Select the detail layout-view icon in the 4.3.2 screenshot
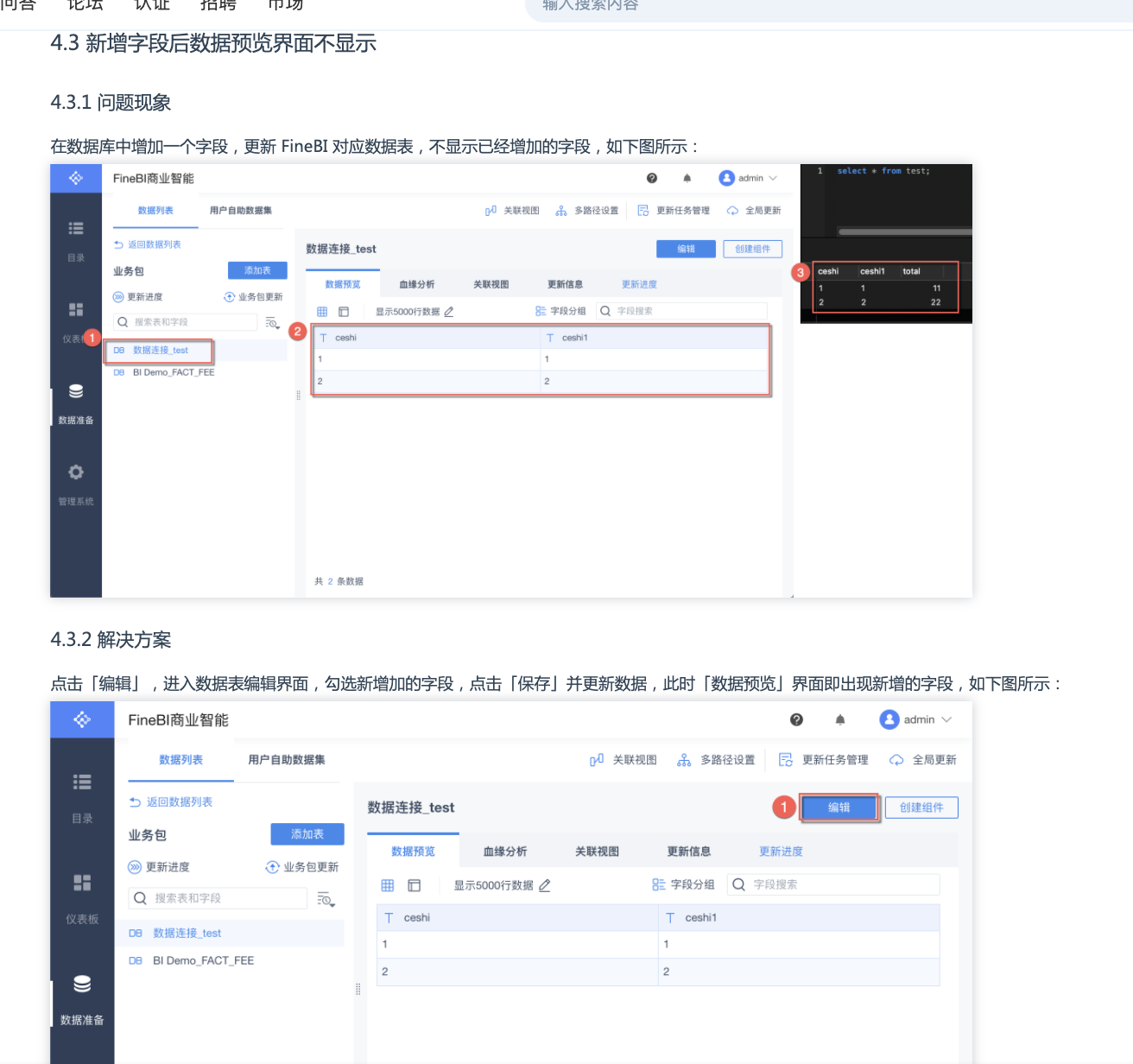 pos(415,885)
